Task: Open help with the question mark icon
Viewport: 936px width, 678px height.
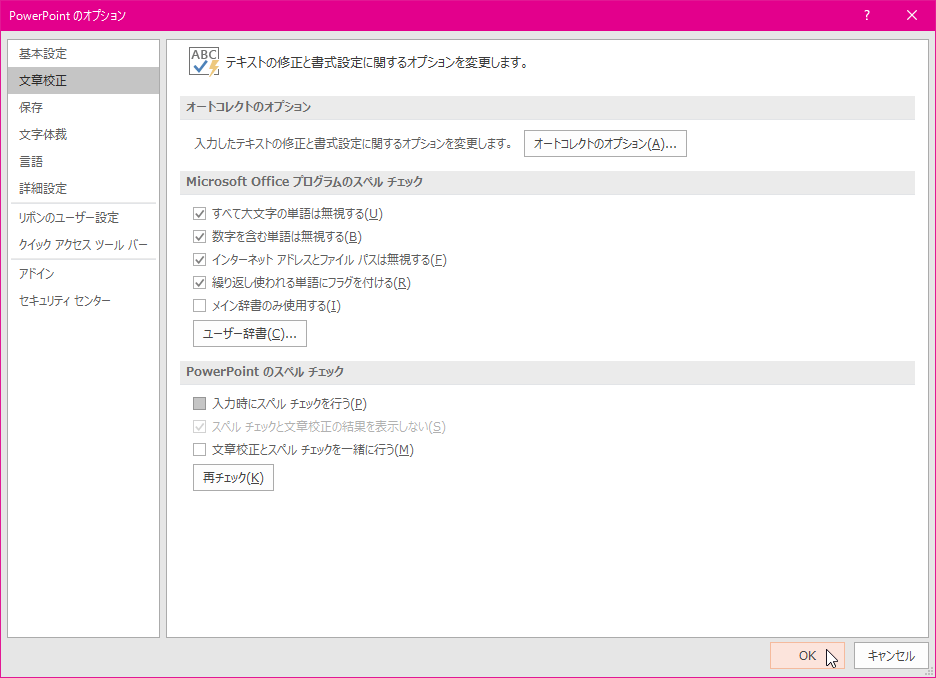Action: coord(867,16)
